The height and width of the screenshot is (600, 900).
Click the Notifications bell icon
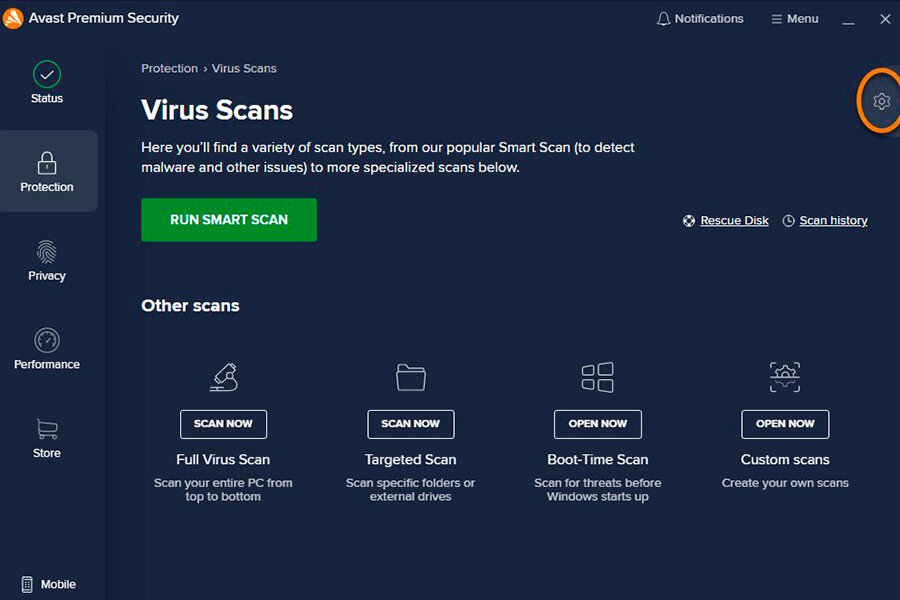click(664, 19)
